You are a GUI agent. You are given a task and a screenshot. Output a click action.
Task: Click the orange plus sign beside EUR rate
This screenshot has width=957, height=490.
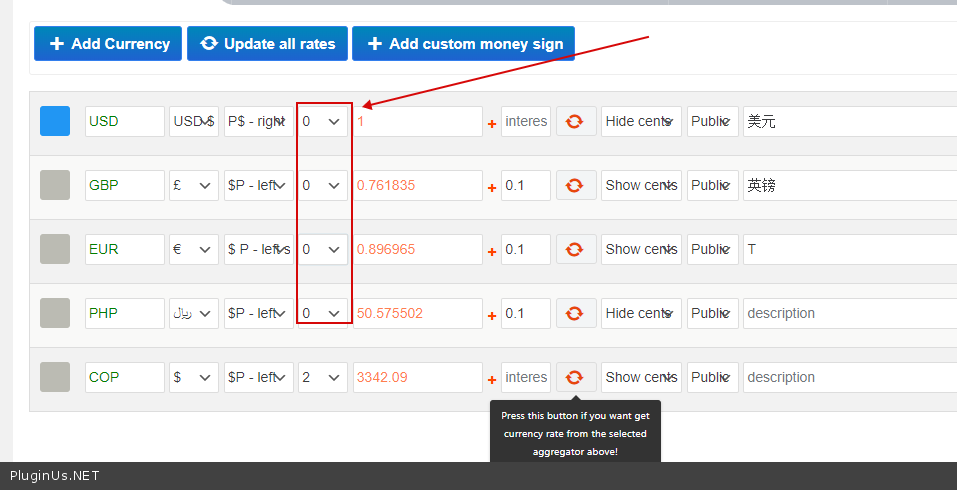point(492,251)
